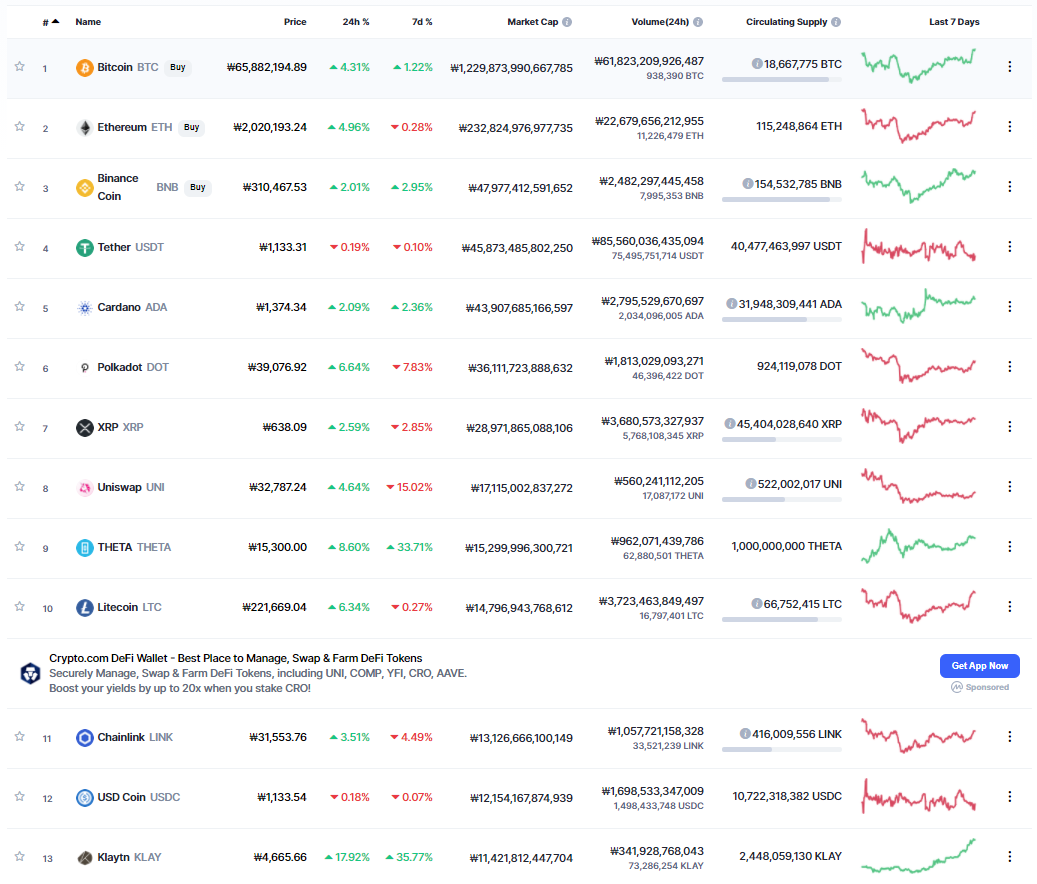This screenshot has width=1037, height=884.
Task: Click info icon beside 45,404,028,640 XRP supply
Action: pos(729,424)
